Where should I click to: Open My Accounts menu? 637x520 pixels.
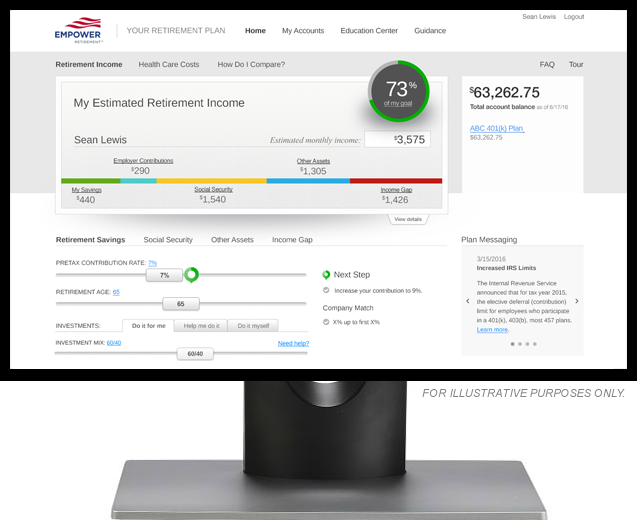pyautogui.click(x=302, y=31)
